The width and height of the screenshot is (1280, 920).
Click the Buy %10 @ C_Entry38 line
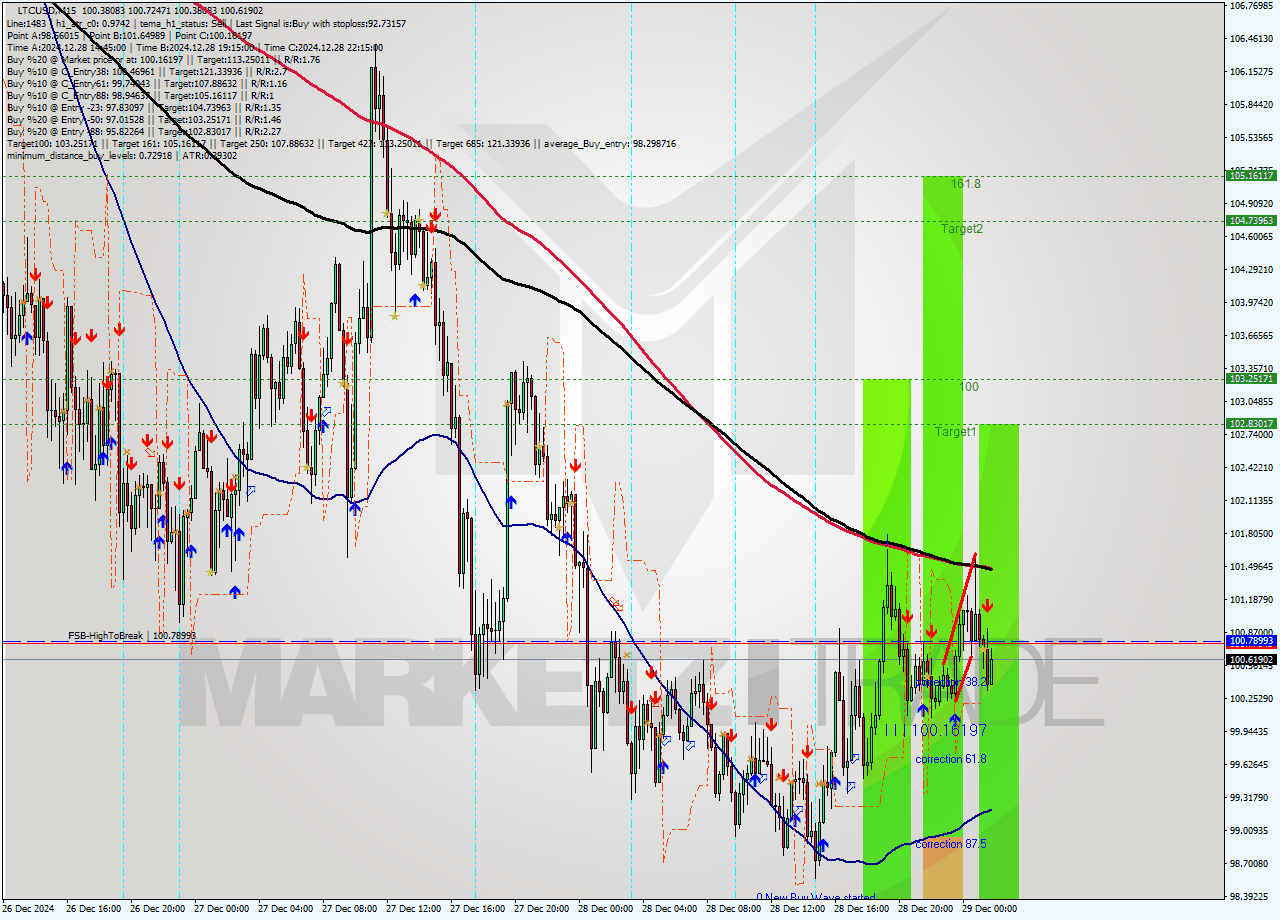[x=147, y=74]
